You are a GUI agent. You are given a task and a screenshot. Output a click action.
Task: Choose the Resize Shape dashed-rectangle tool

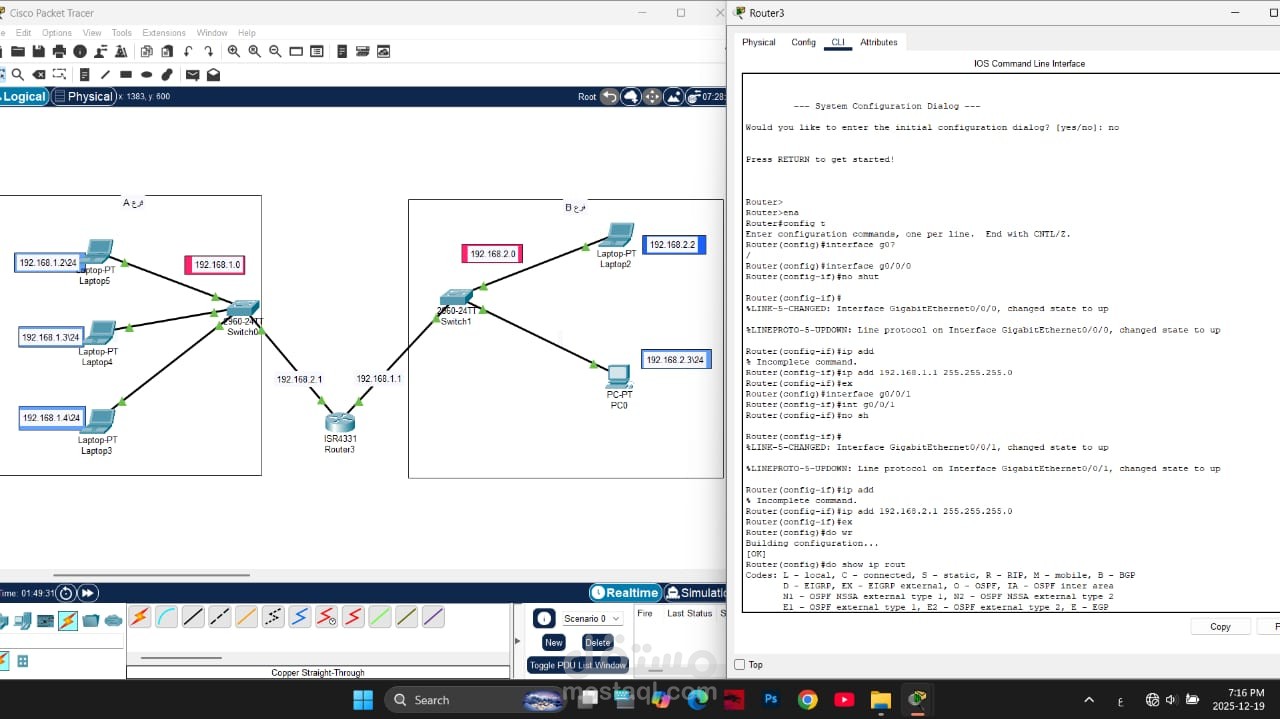coord(61,74)
